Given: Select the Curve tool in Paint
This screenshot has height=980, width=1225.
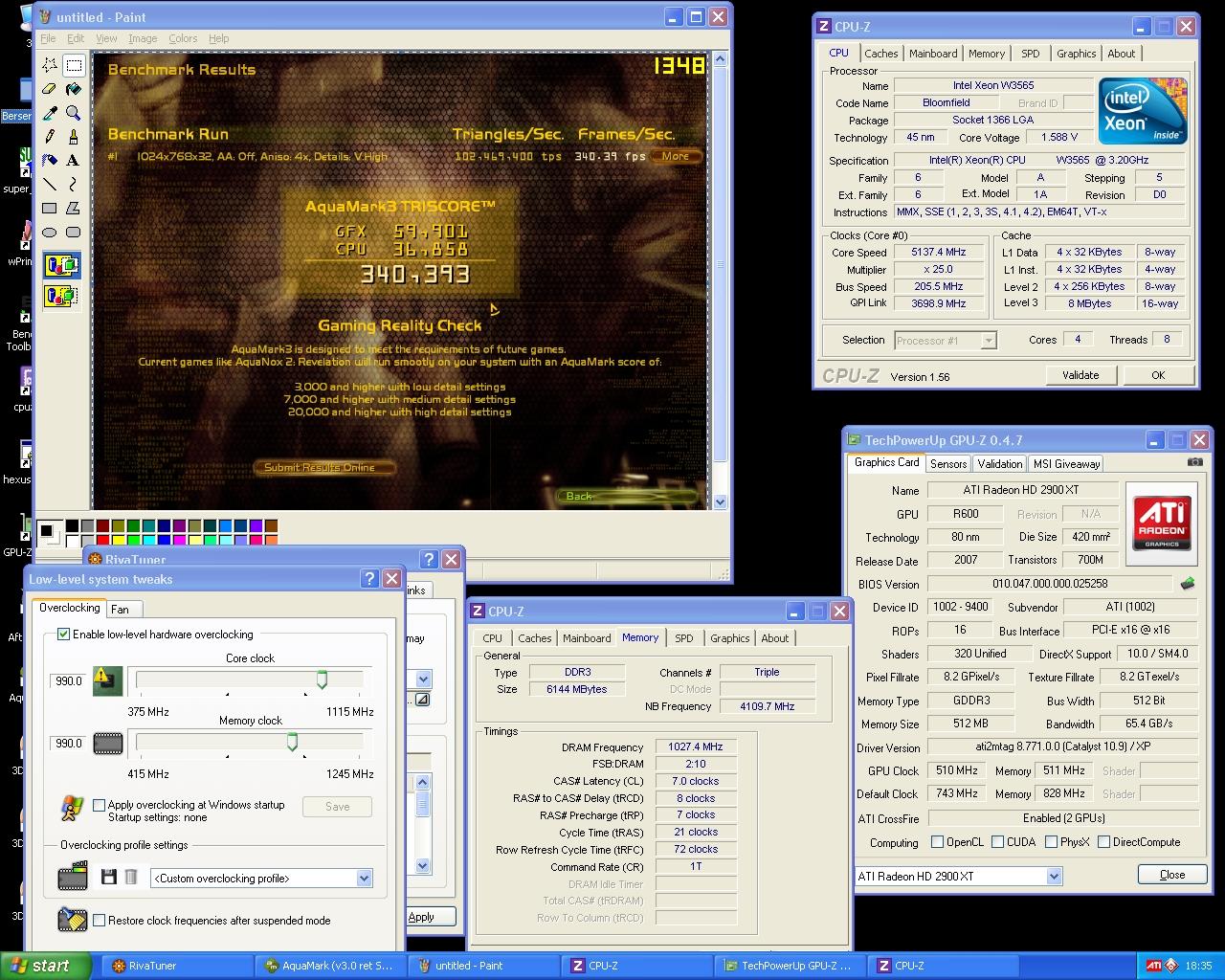Looking at the screenshot, I should coord(74,185).
